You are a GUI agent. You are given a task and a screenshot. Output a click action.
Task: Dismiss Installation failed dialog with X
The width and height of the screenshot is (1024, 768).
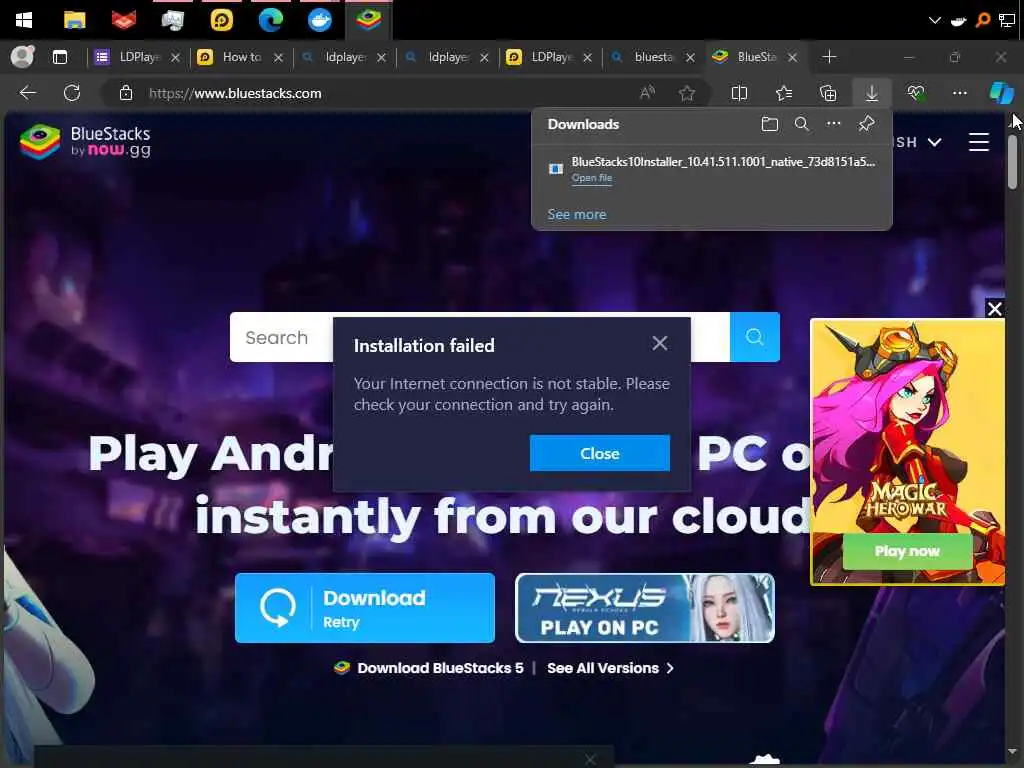[x=660, y=343]
